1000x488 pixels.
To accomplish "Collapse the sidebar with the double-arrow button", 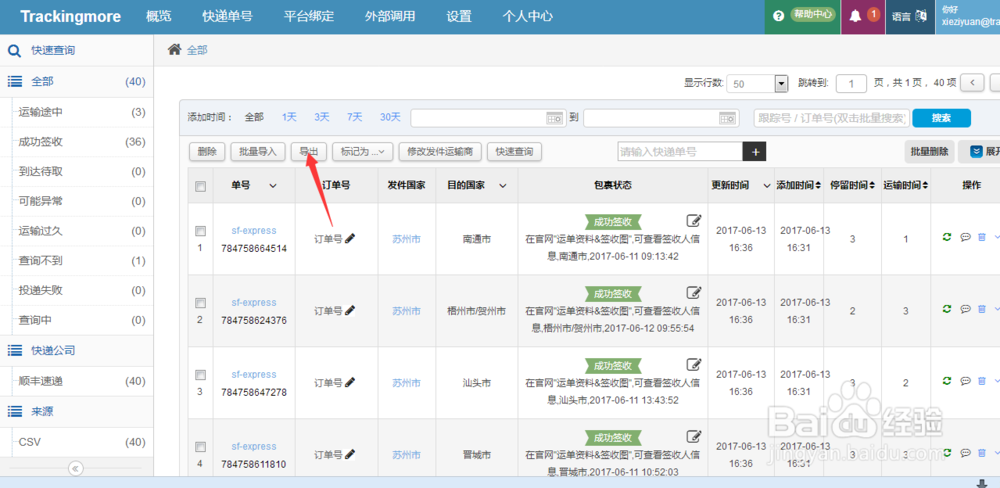I will [76, 468].
